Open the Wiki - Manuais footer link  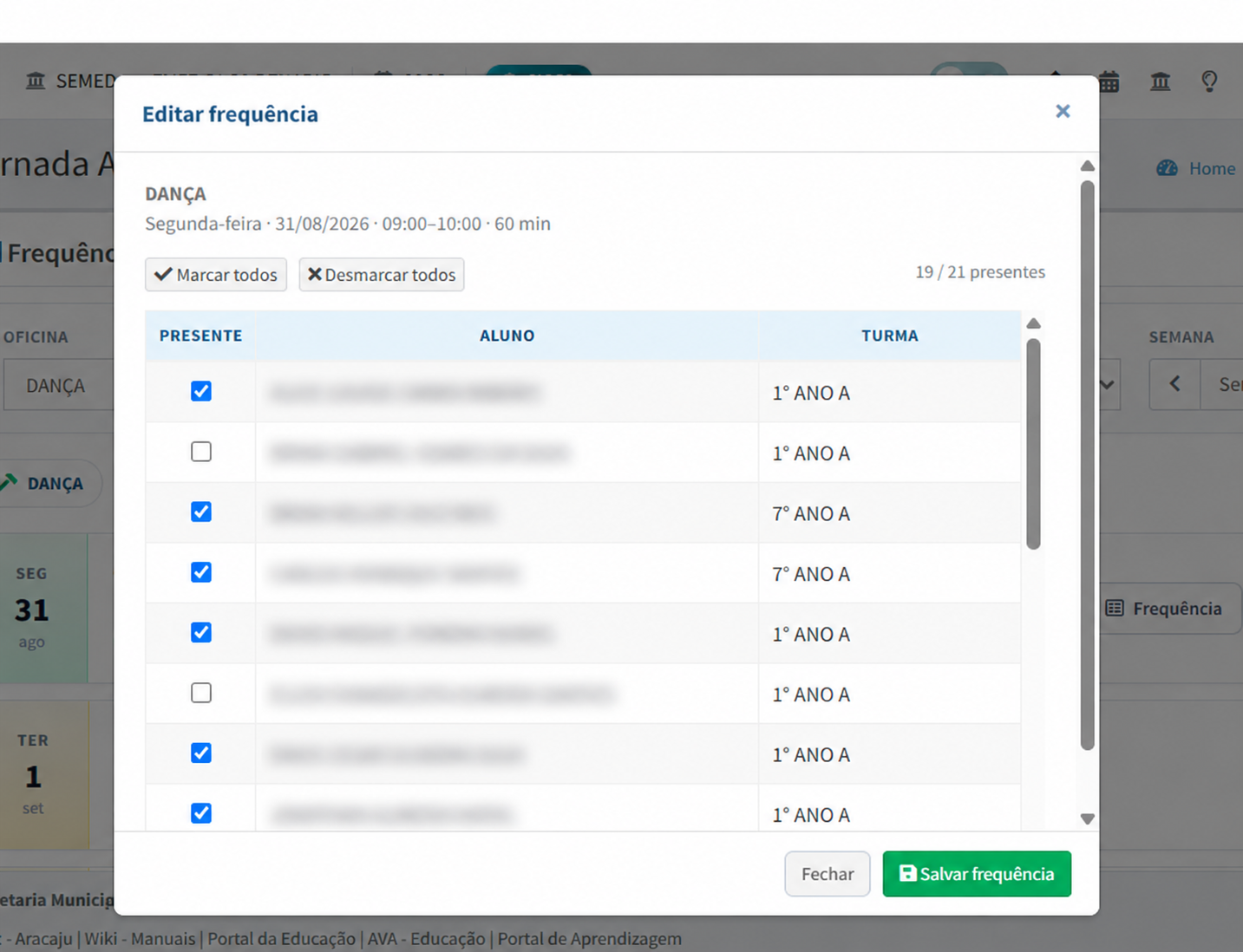click(140, 938)
